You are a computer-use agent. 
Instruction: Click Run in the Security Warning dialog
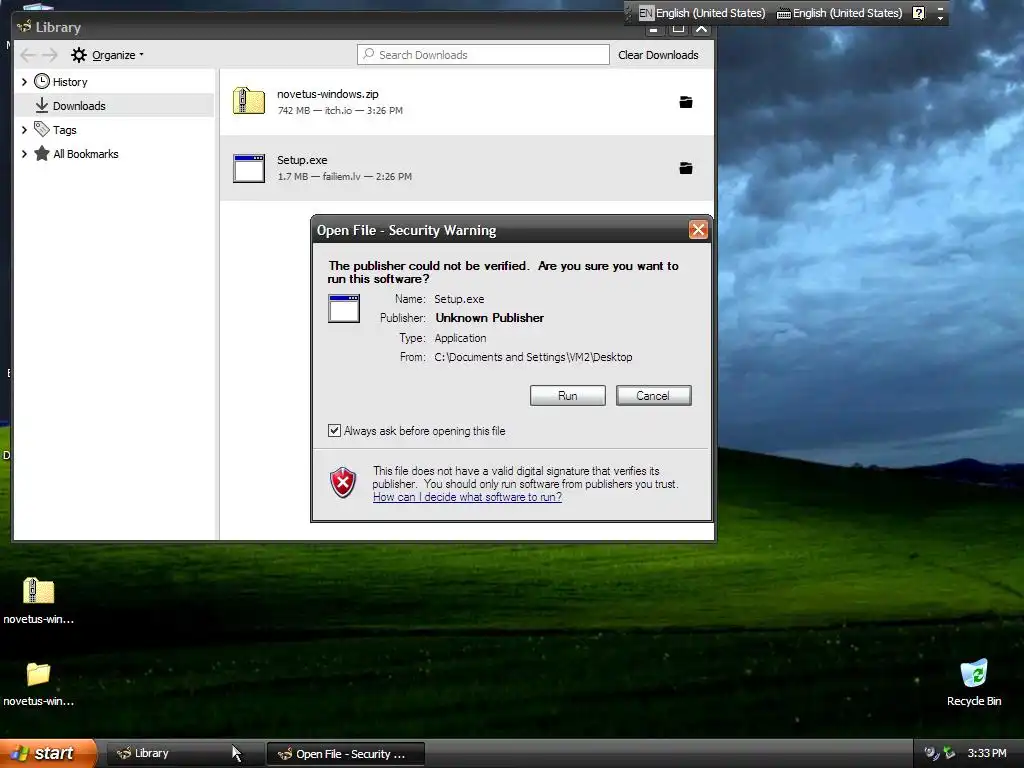click(568, 396)
